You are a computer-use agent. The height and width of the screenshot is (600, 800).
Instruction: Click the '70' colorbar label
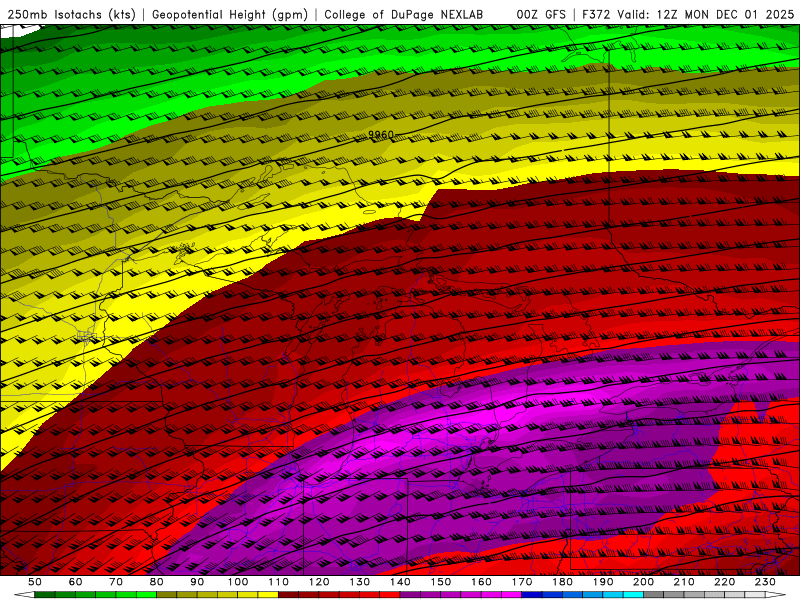(116, 582)
